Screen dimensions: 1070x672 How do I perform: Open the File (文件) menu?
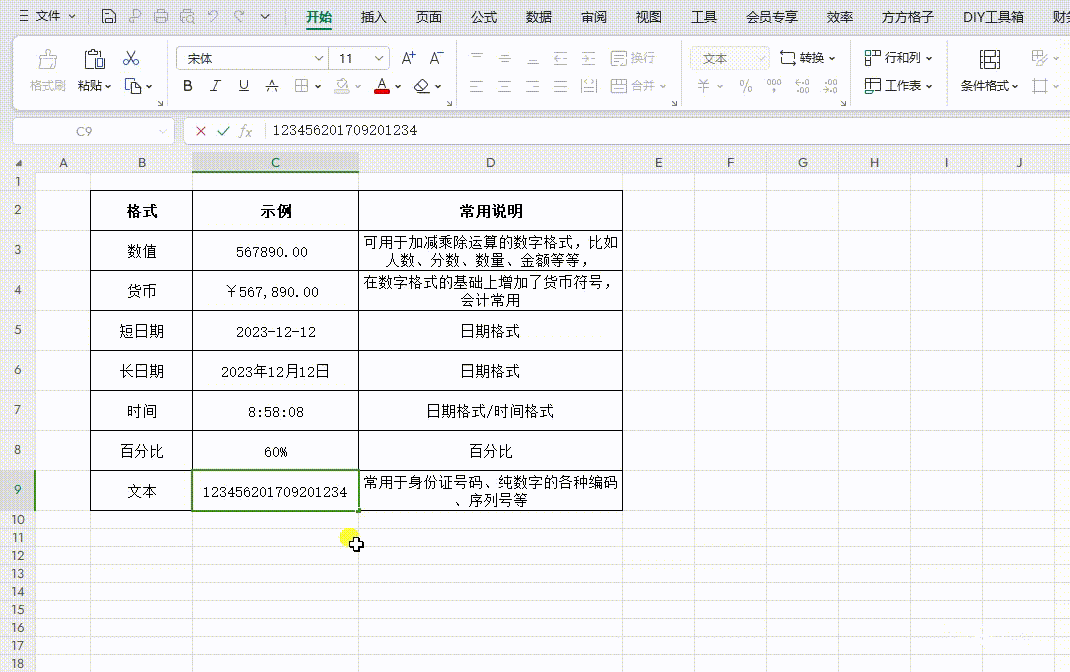(47, 16)
